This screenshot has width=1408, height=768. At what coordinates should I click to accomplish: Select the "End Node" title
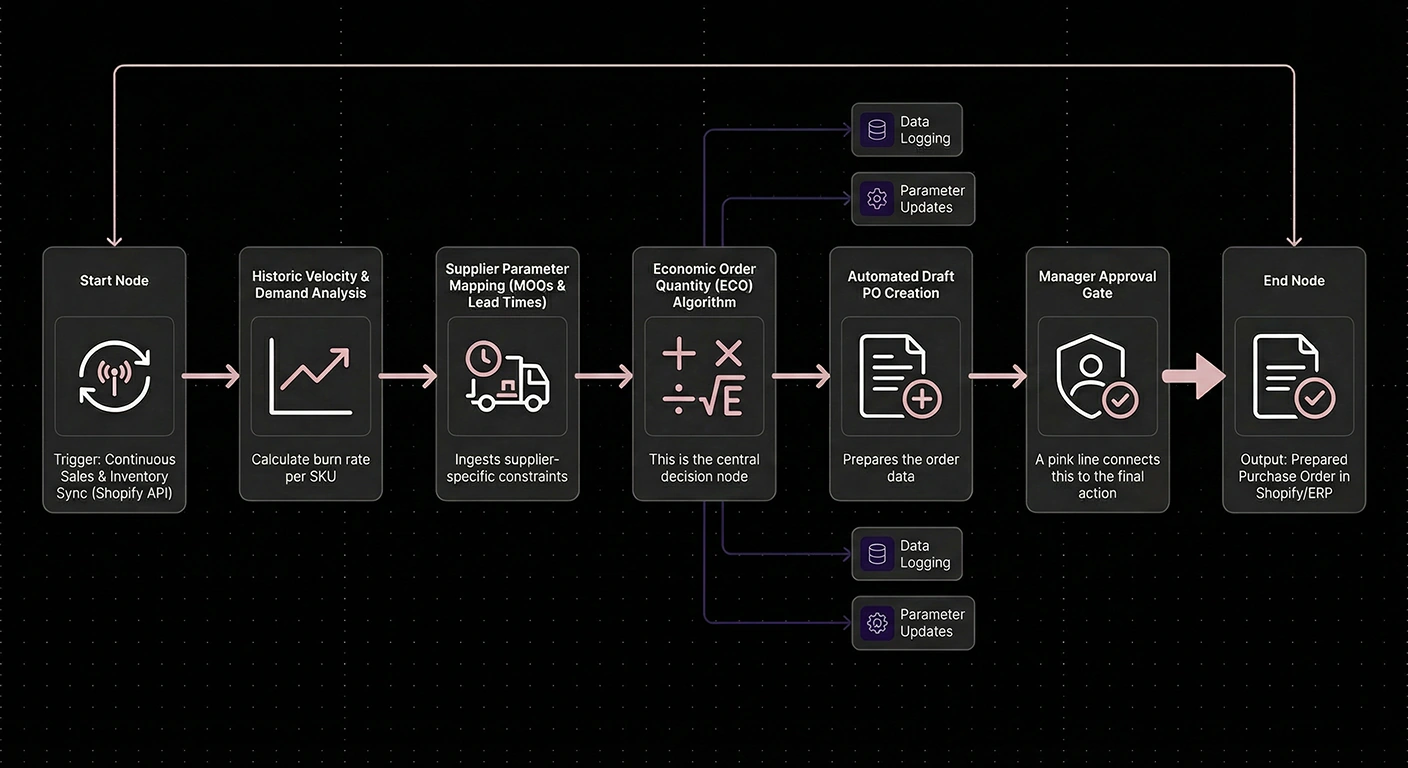click(1294, 281)
